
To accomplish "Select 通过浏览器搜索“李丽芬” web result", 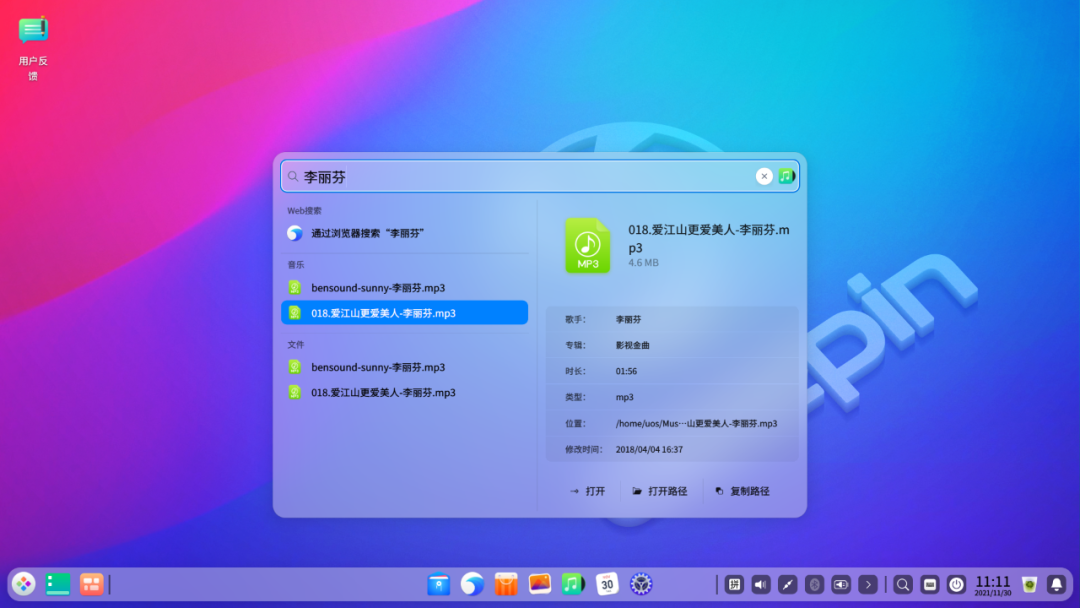I will pyautogui.click(x=405, y=233).
